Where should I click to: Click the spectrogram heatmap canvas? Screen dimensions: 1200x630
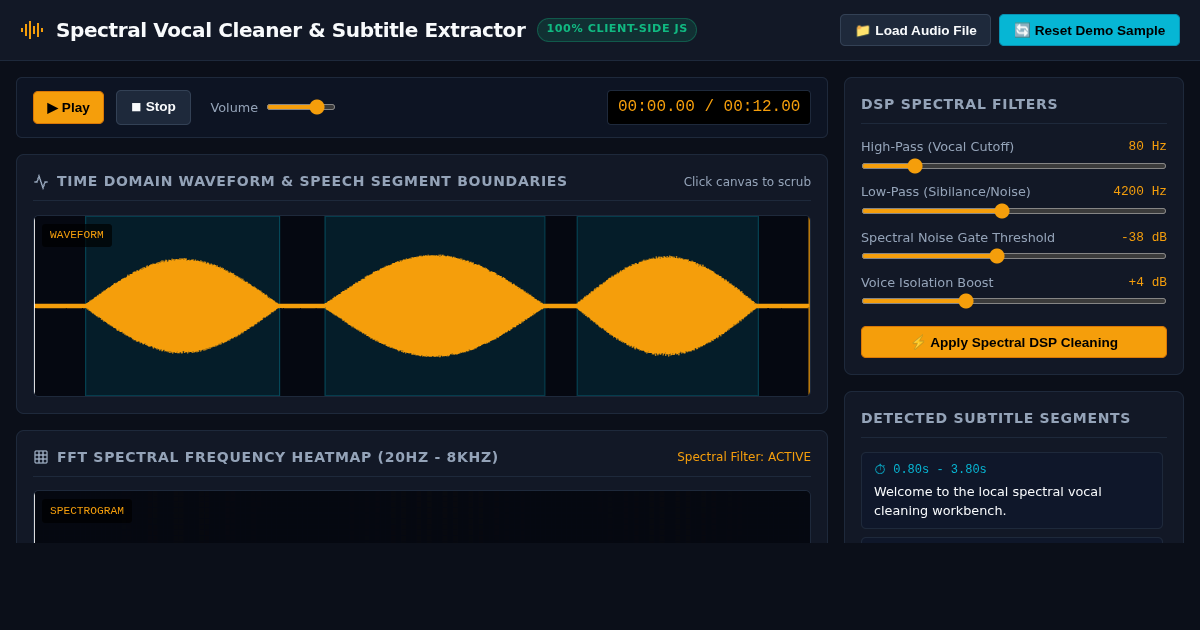click(x=422, y=517)
